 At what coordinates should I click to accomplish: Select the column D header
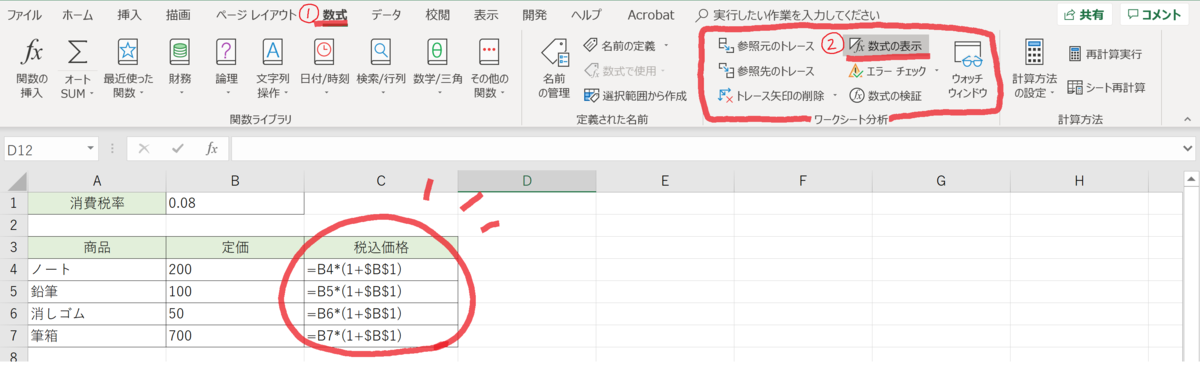(527, 181)
